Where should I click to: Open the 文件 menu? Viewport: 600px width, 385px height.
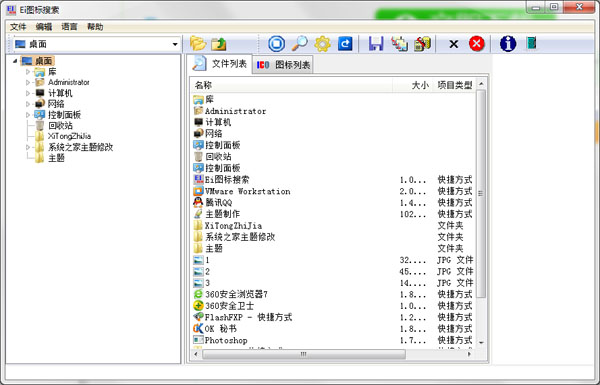coord(18,27)
